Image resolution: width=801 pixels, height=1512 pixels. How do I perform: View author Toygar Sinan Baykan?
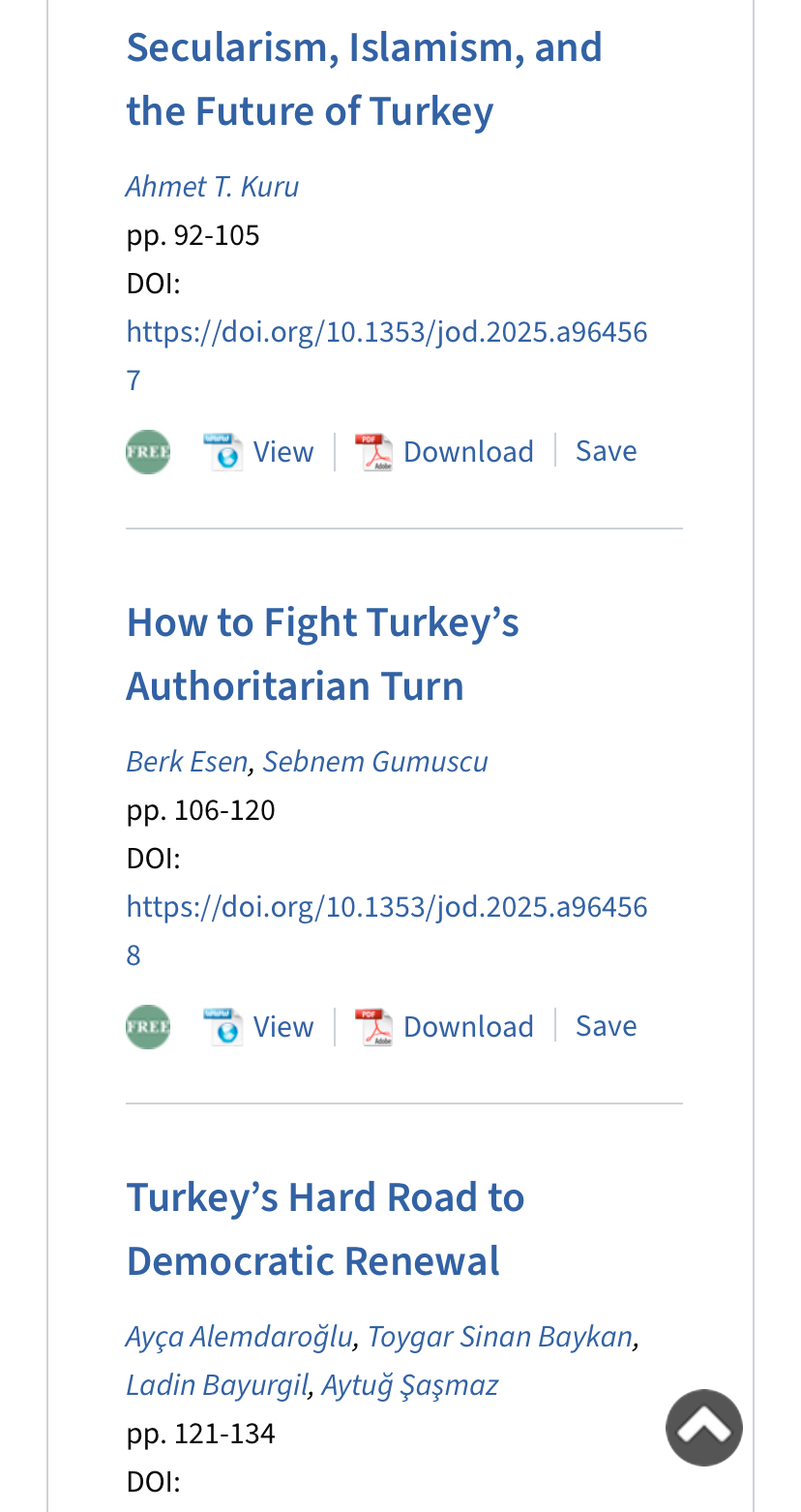point(499,1336)
